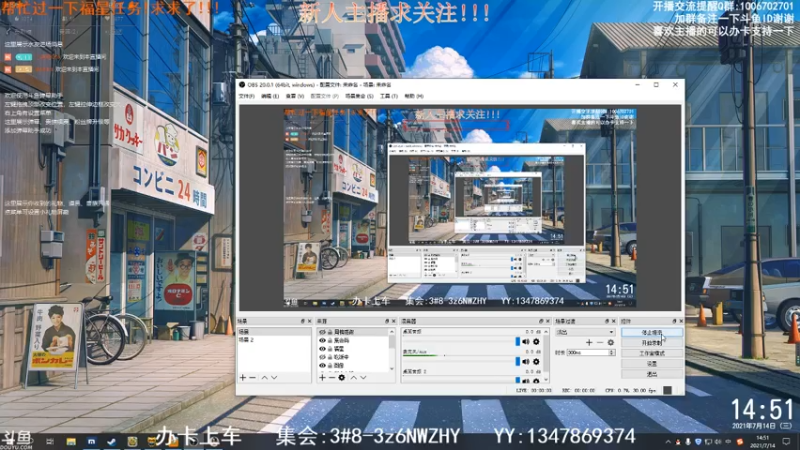The width and height of the screenshot is (800, 450).
Task: Toggle the lock of the fourth source row
Action: (330, 357)
